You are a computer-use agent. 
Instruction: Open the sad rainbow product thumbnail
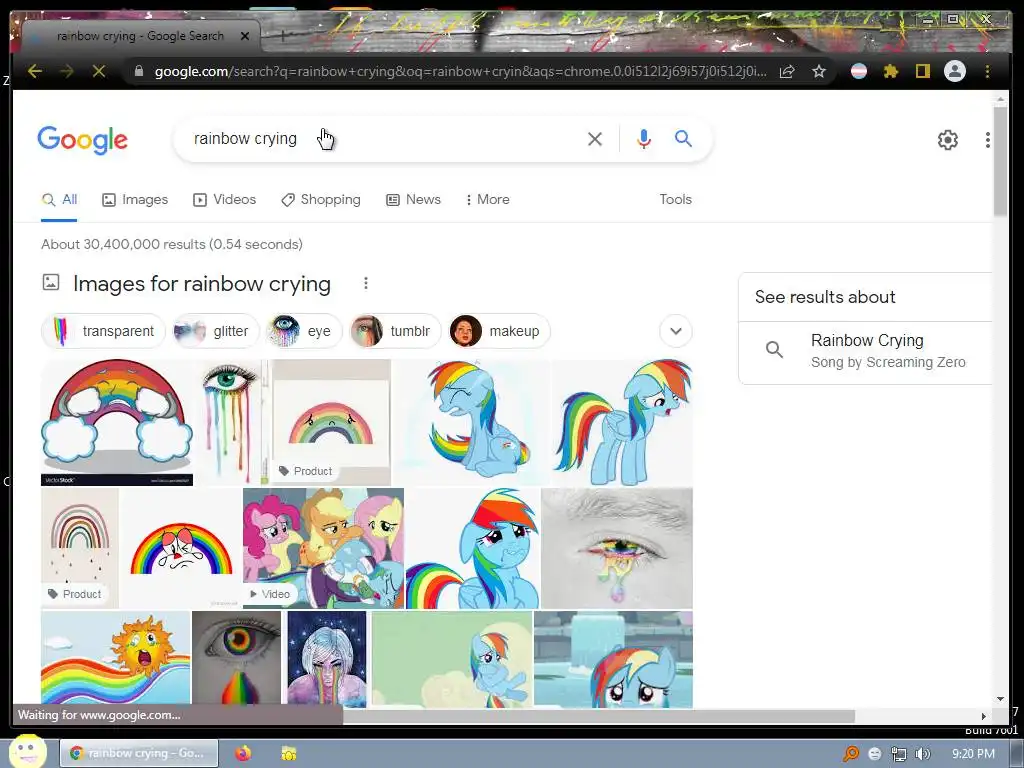point(330,423)
